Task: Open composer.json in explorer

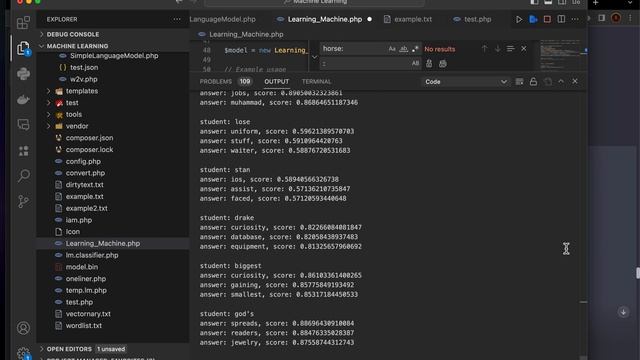Action: (x=89, y=138)
